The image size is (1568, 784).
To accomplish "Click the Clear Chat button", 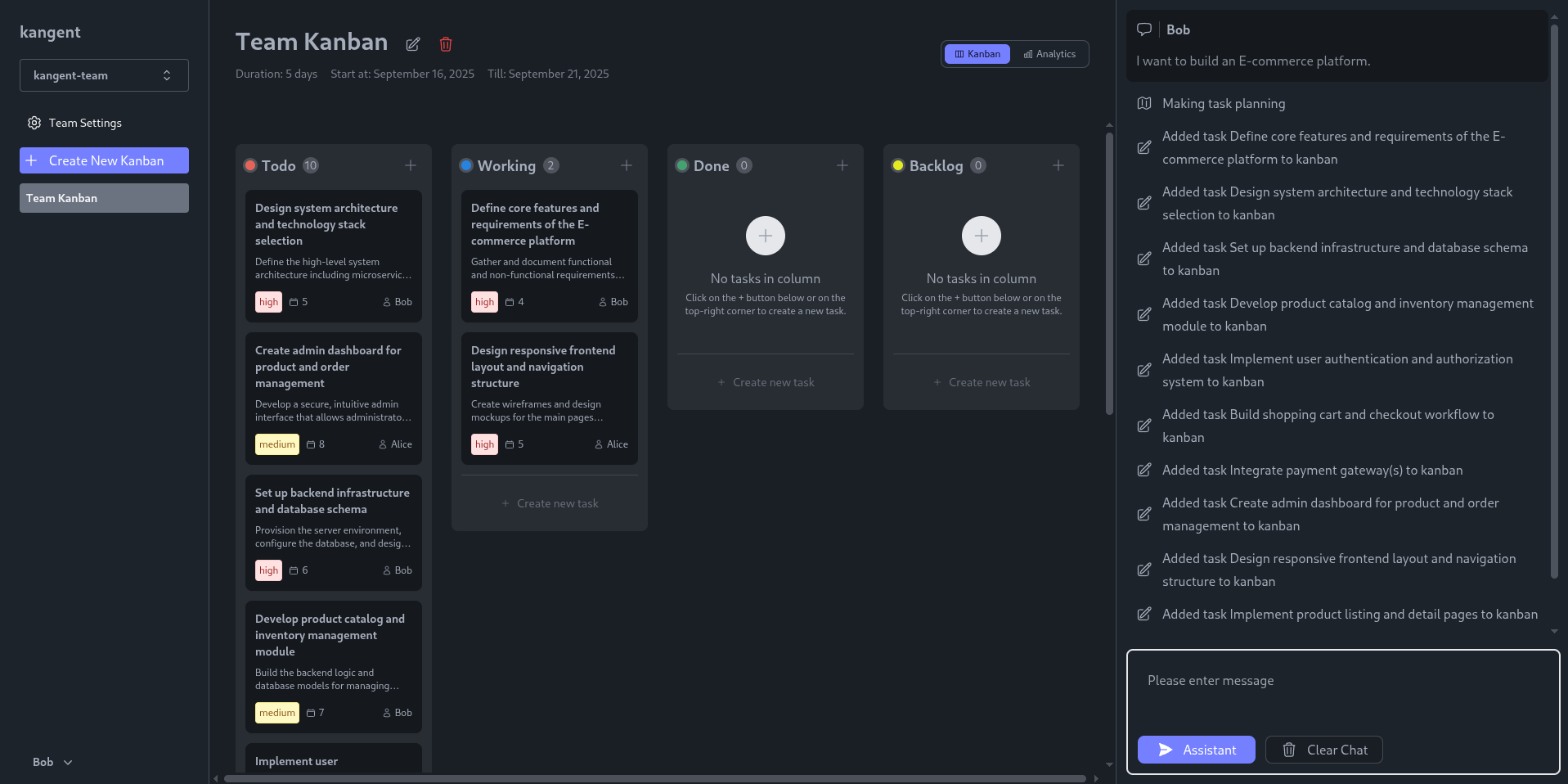I will (1323, 750).
